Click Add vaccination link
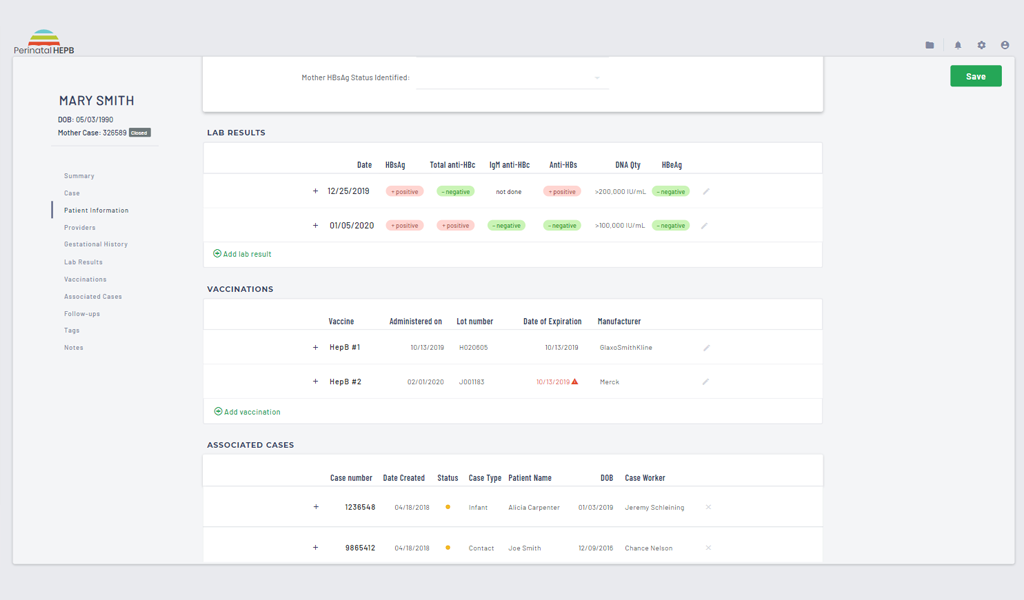The width and height of the screenshot is (1024, 600). [x=247, y=412]
